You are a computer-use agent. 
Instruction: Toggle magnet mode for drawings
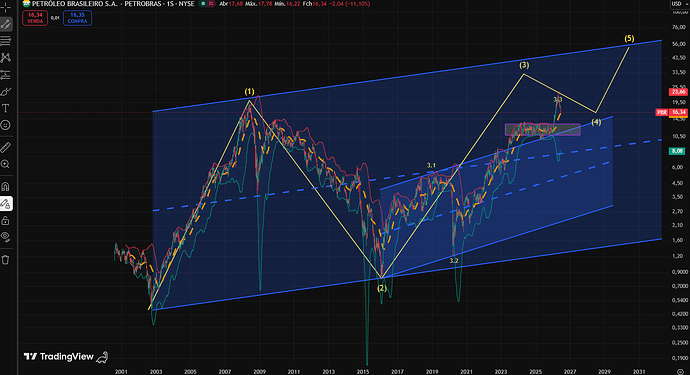[6, 186]
